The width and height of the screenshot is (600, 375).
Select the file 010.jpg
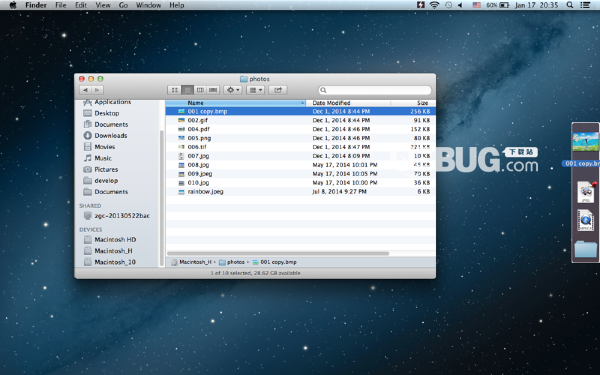pos(300,183)
